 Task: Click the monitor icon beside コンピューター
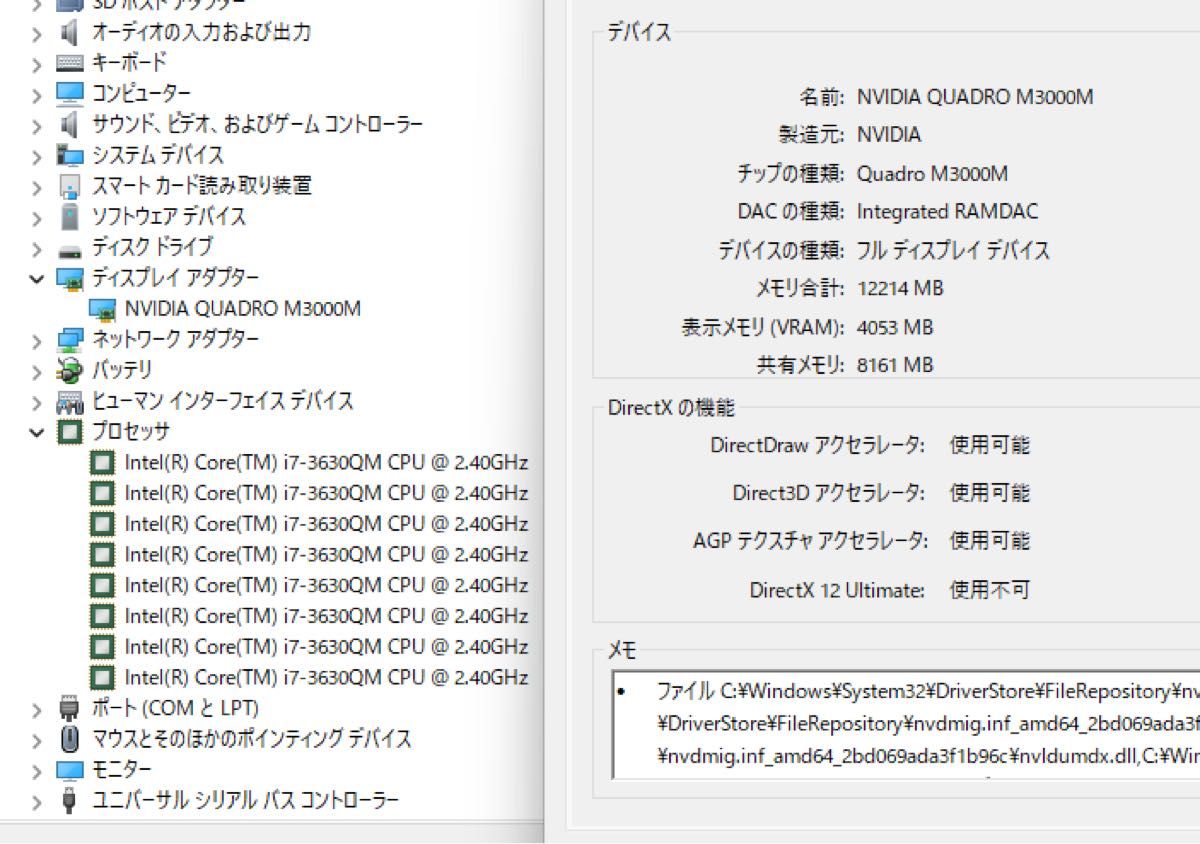click(69, 94)
